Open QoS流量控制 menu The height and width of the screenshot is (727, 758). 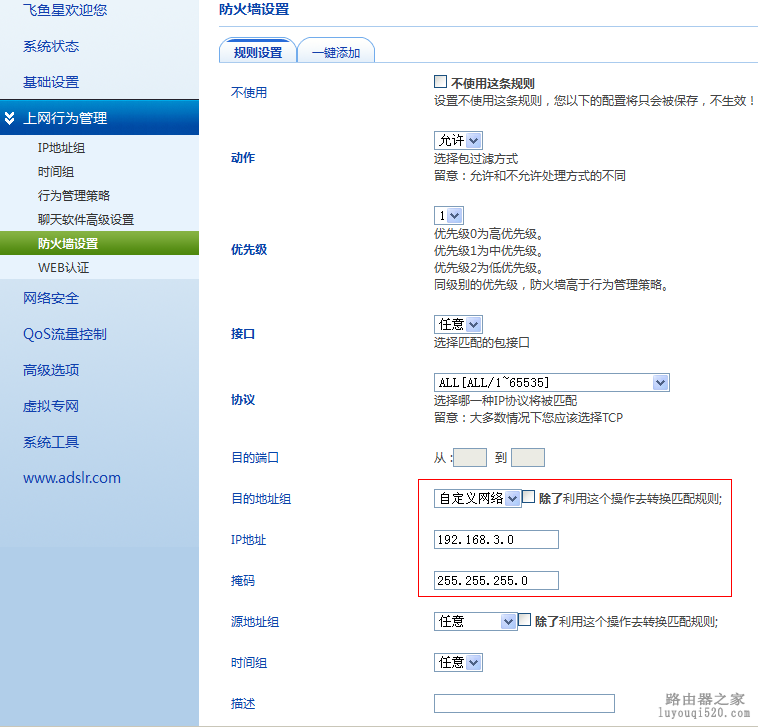(x=65, y=334)
